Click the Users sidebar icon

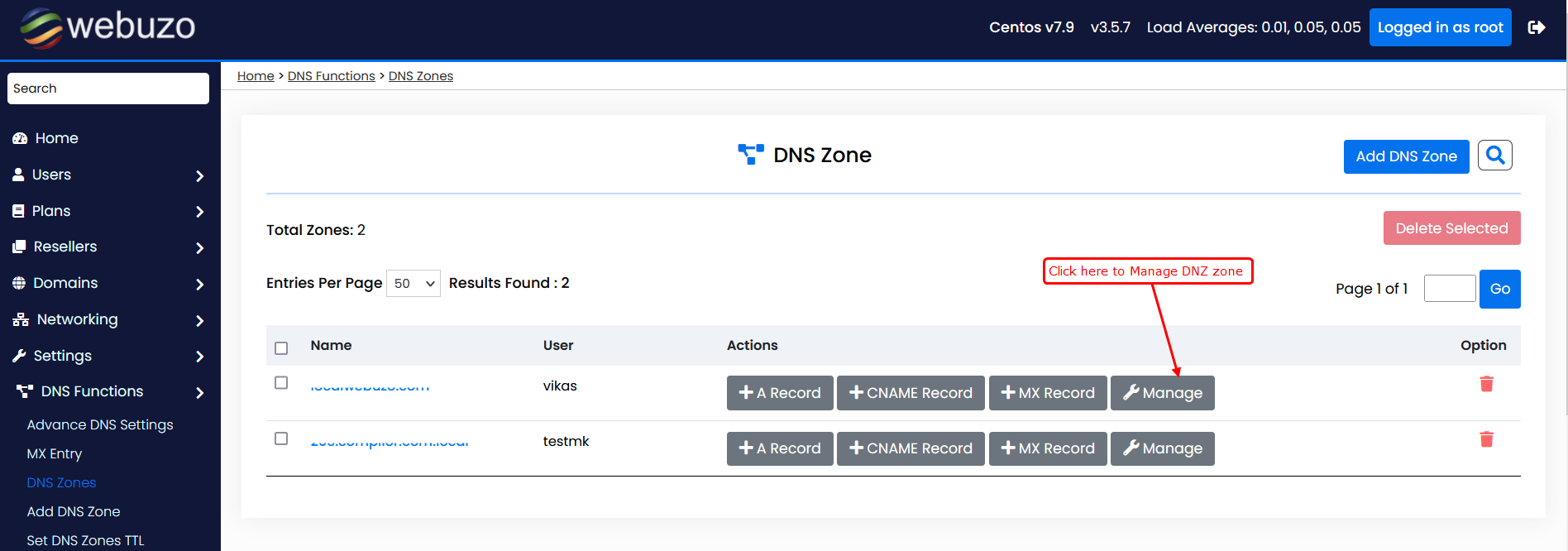(x=19, y=175)
